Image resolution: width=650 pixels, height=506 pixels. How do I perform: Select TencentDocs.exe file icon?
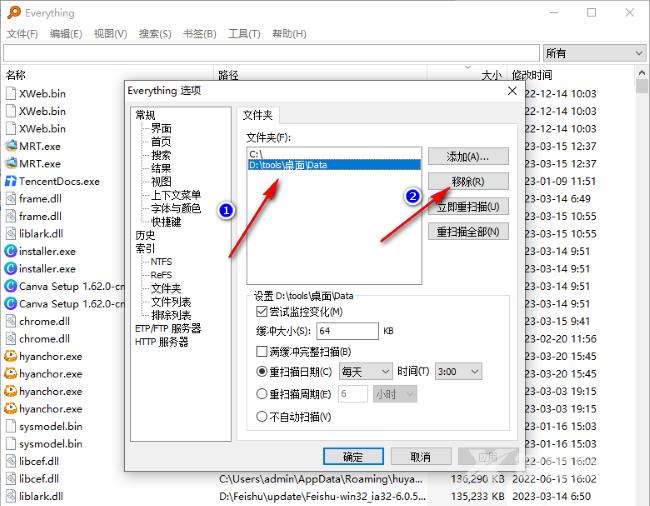(x=10, y=181)
